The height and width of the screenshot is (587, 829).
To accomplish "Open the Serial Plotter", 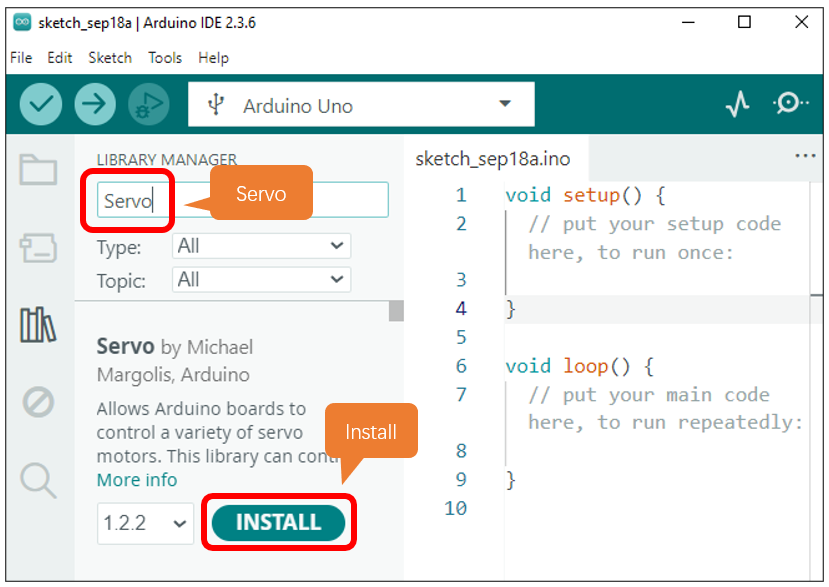I will (738, 104).
